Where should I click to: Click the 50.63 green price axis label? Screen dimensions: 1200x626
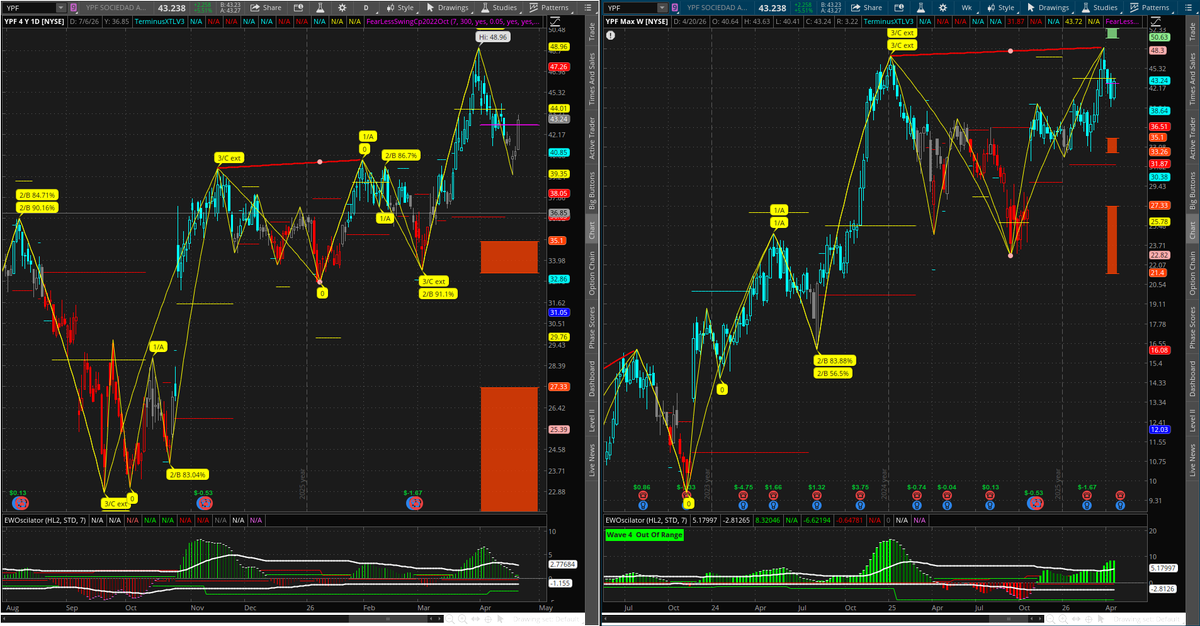click(x=1159, y=37)
